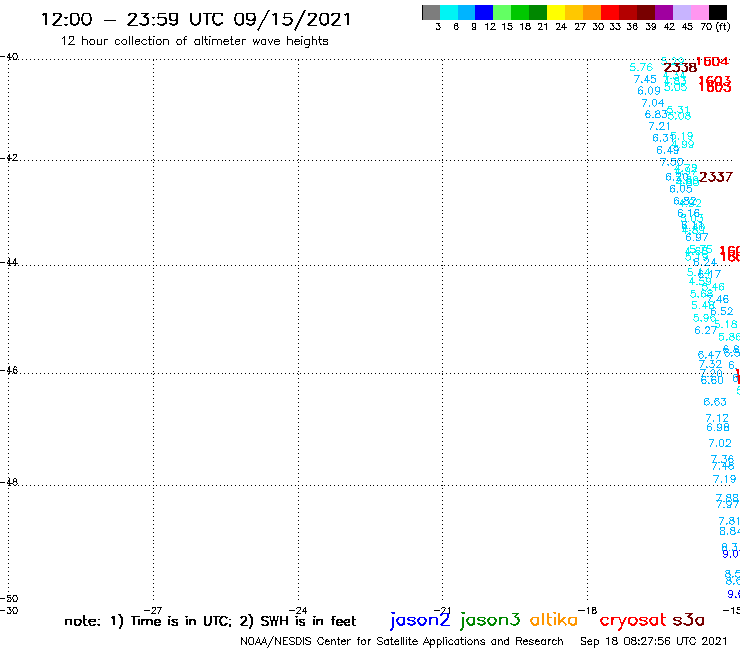Click the title '12:00 – 23:59 UTC 09/15/2021'
740x650 pixels.
tap(196, 19)
